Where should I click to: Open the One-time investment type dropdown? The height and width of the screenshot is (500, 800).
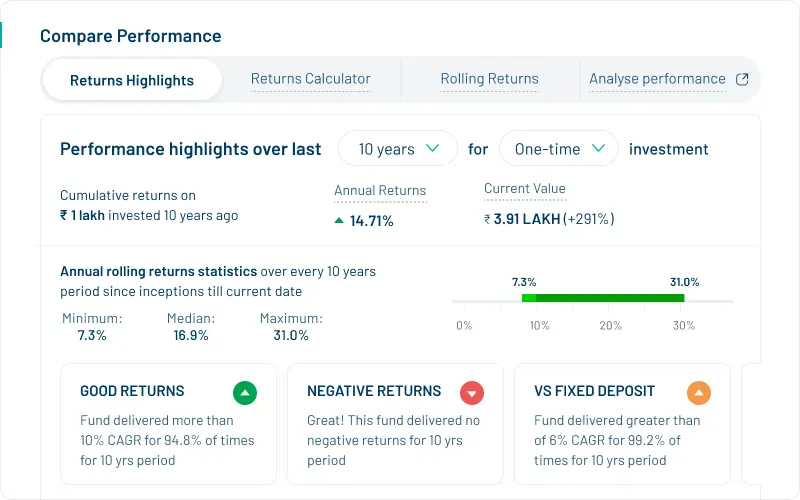pos(558,149)
